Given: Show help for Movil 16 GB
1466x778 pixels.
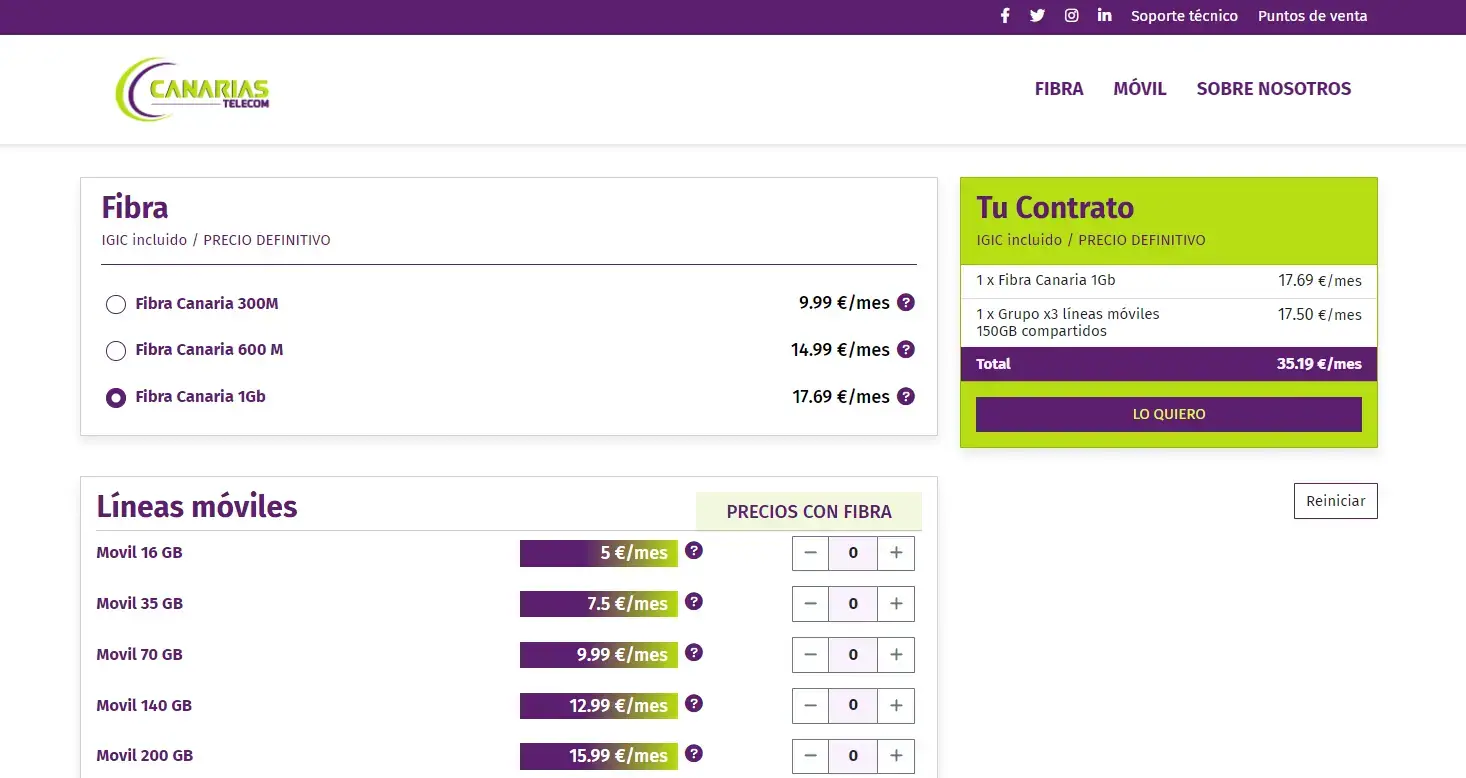Looking at the screenshot, I should tap(694, 550).
